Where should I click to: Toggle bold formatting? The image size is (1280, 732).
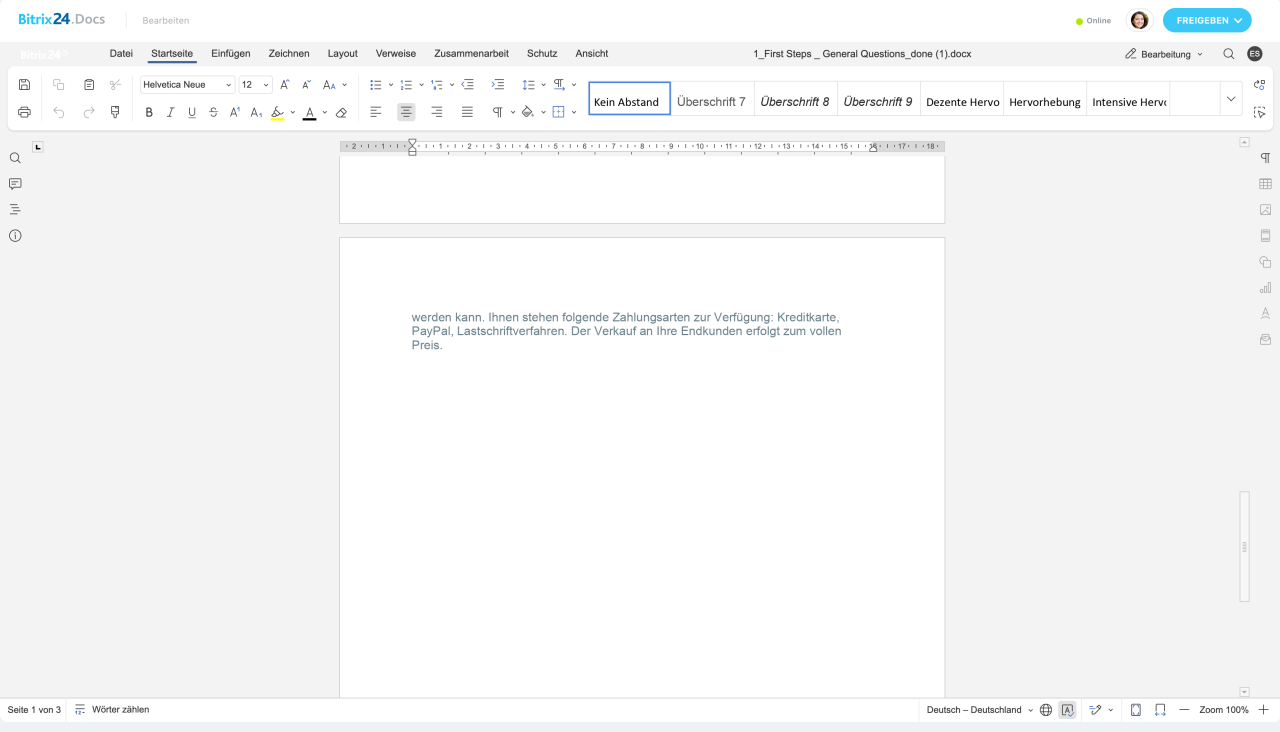click(149, 113)
